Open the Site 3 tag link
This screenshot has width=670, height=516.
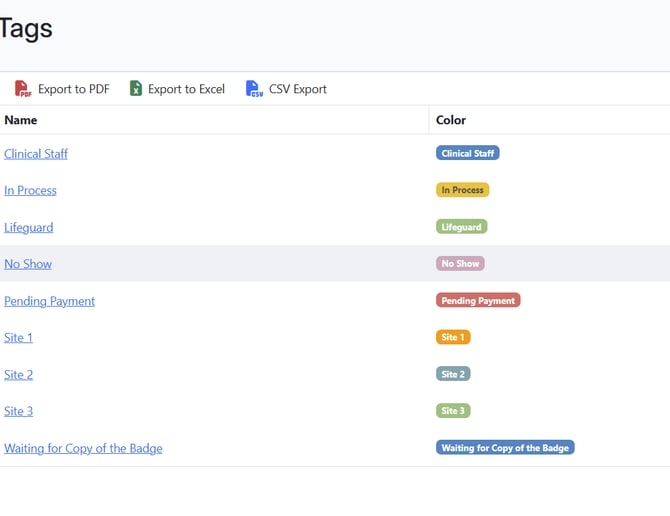tap(18, 411)
